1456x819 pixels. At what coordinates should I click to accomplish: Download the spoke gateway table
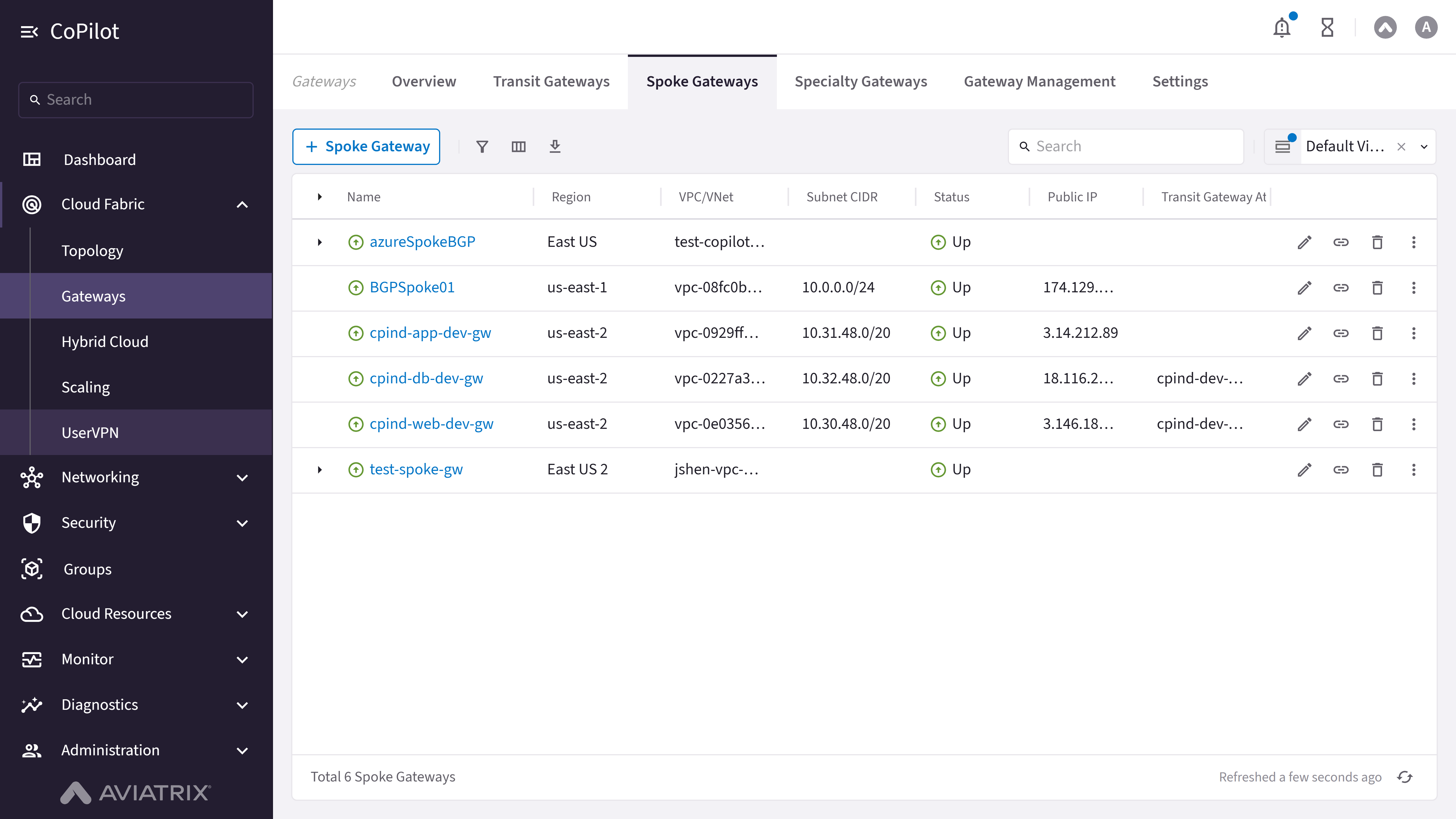point(555,147)
